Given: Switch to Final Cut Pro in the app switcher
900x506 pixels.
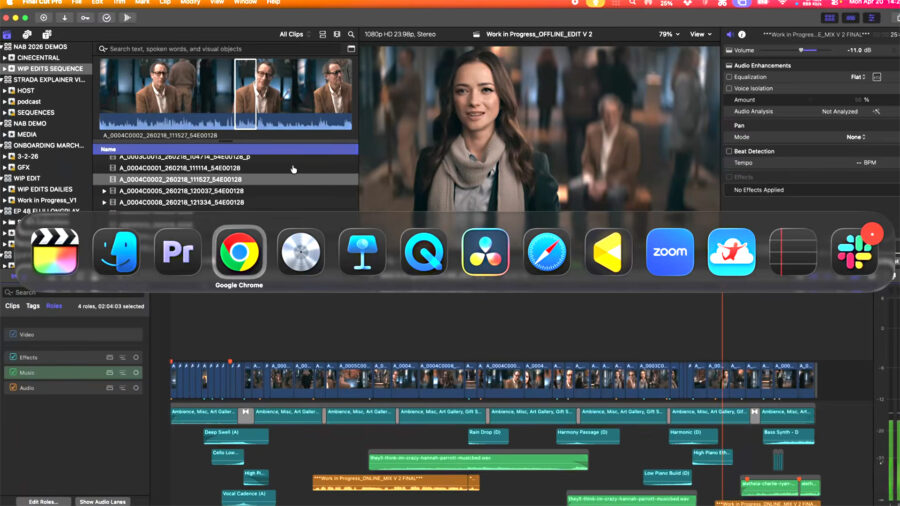Looking at the screenshot, I should (55, 252).
